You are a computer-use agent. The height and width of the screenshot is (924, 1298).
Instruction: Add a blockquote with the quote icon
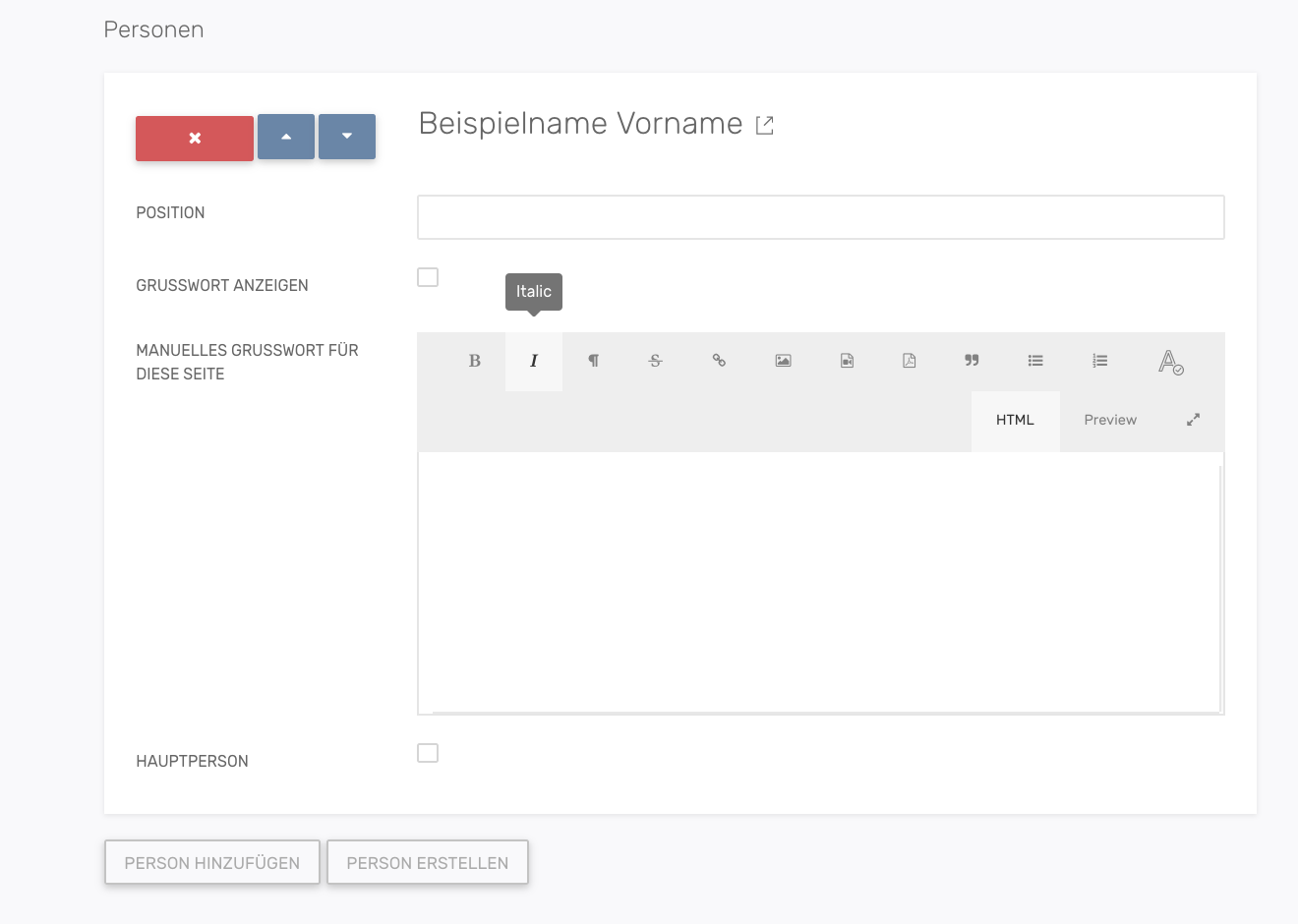pos(972,361)
